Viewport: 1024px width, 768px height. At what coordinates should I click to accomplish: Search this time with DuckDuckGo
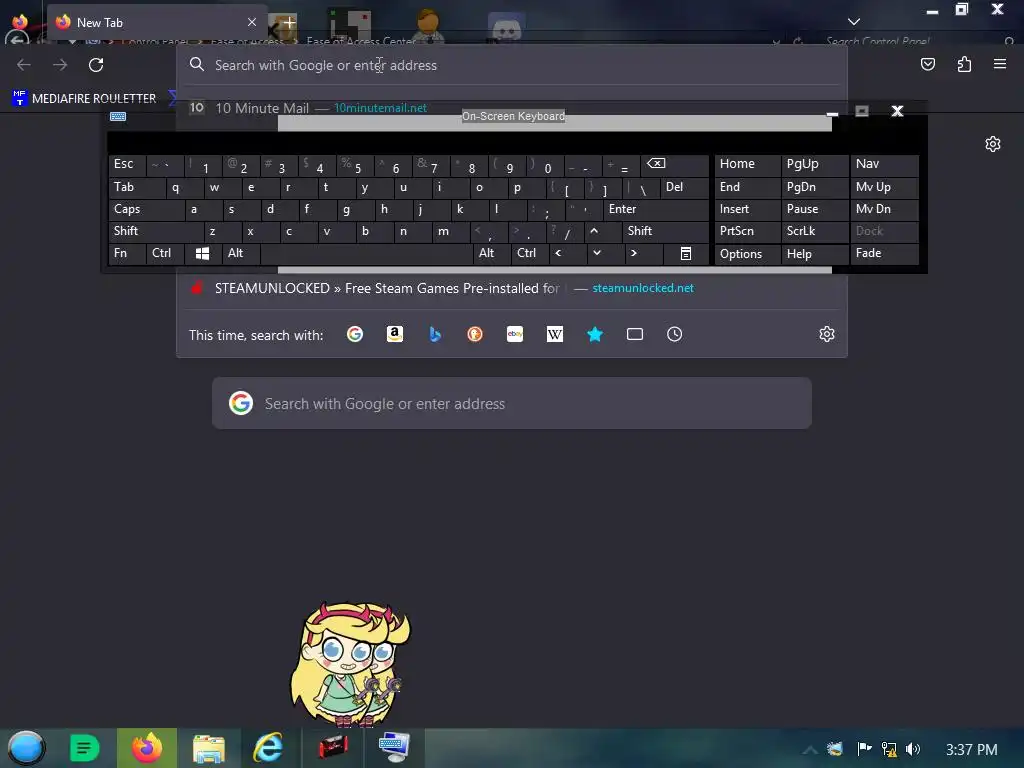coord(475,334)
